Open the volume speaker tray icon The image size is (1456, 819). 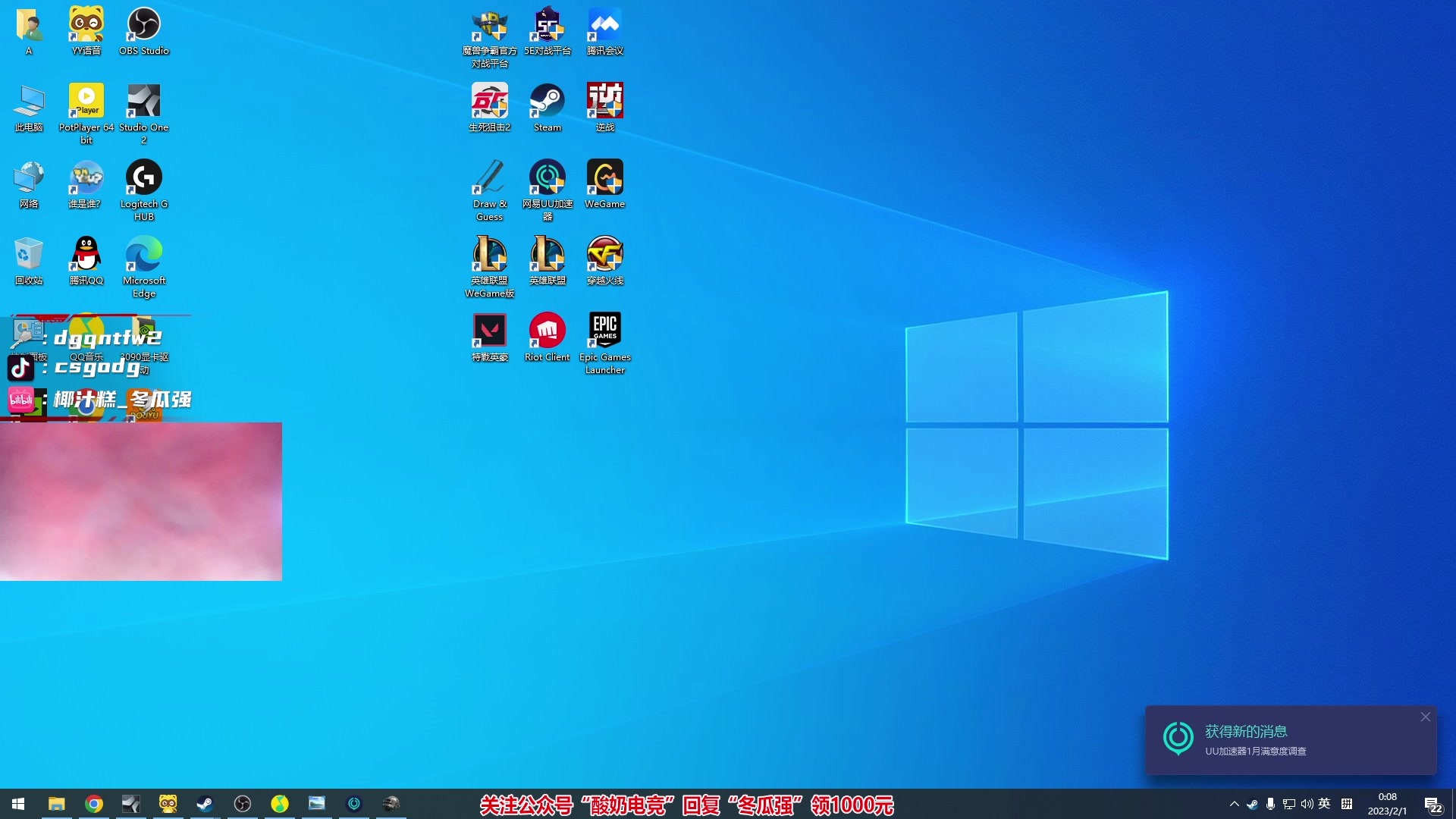coord(1307,804)
